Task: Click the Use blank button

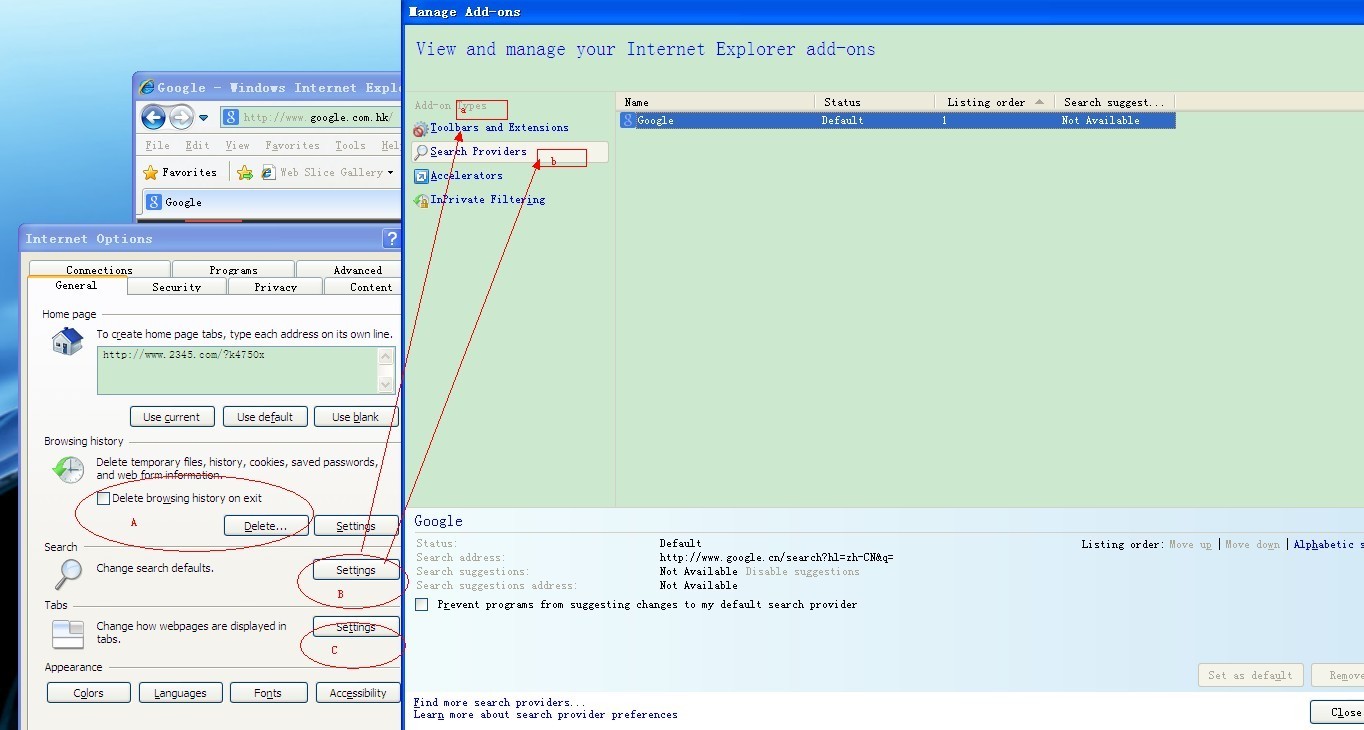Action: point(355,417)
